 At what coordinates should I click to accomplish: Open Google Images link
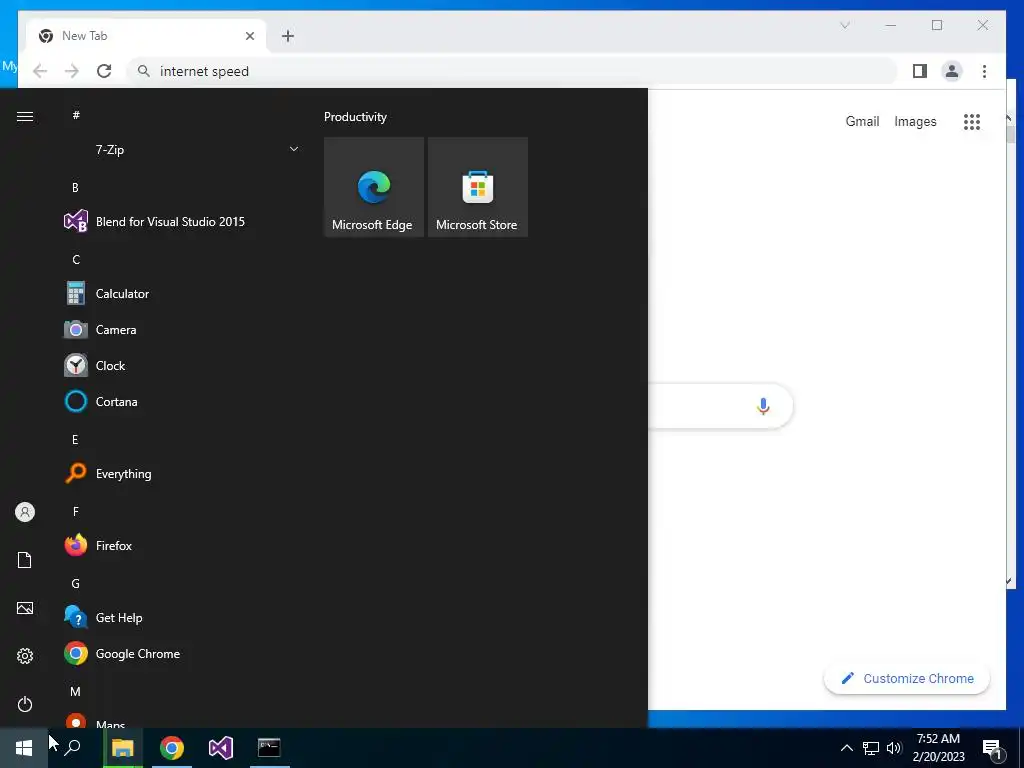(915, 121)
